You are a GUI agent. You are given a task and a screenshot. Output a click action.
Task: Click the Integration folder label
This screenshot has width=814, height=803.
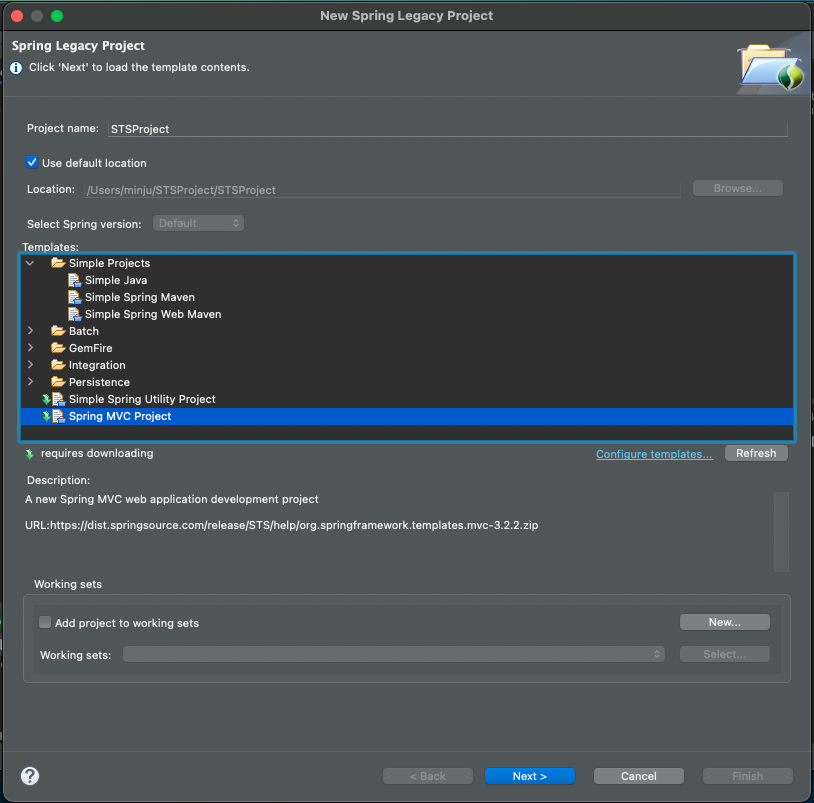(97, 365)
